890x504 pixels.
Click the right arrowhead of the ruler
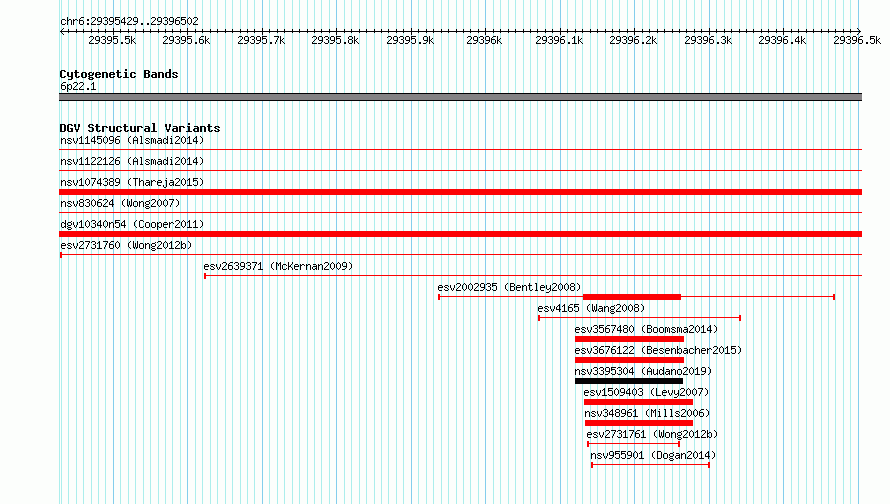tap(859, 31)
